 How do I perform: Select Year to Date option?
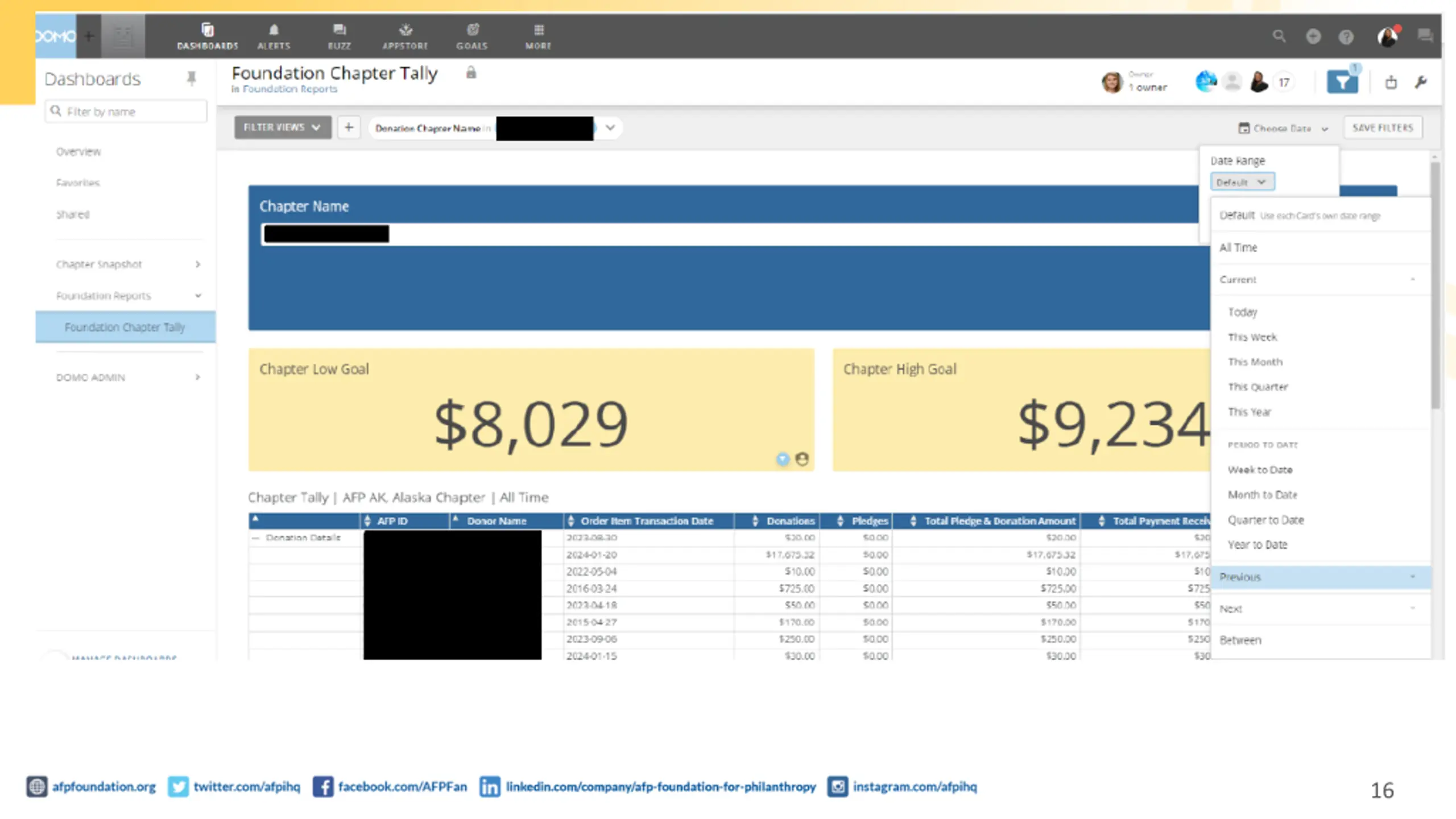coord(1258,545)
